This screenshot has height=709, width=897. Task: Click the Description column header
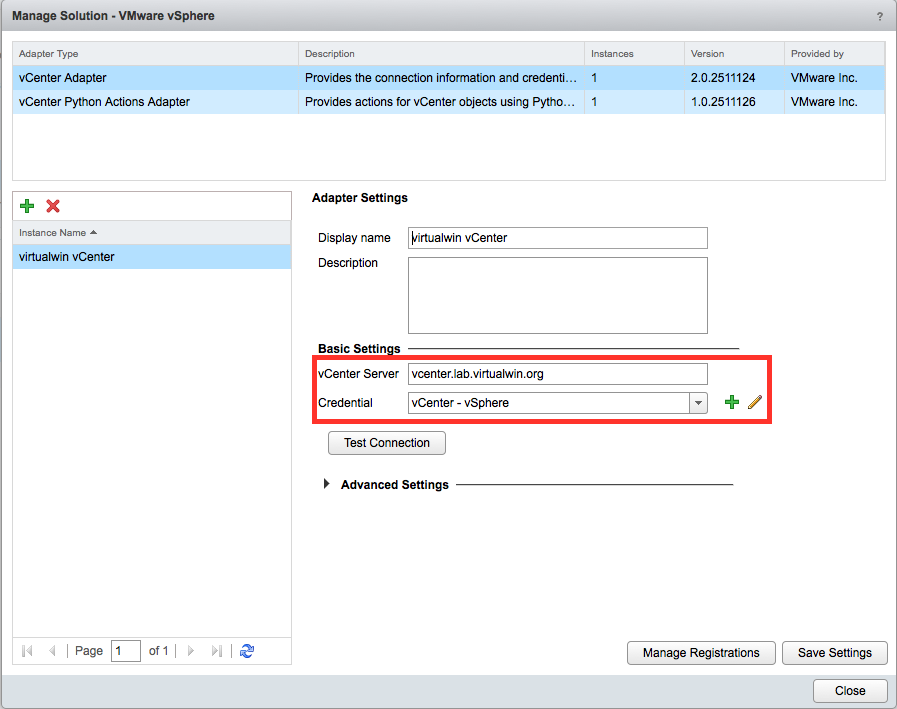[442, 54]
